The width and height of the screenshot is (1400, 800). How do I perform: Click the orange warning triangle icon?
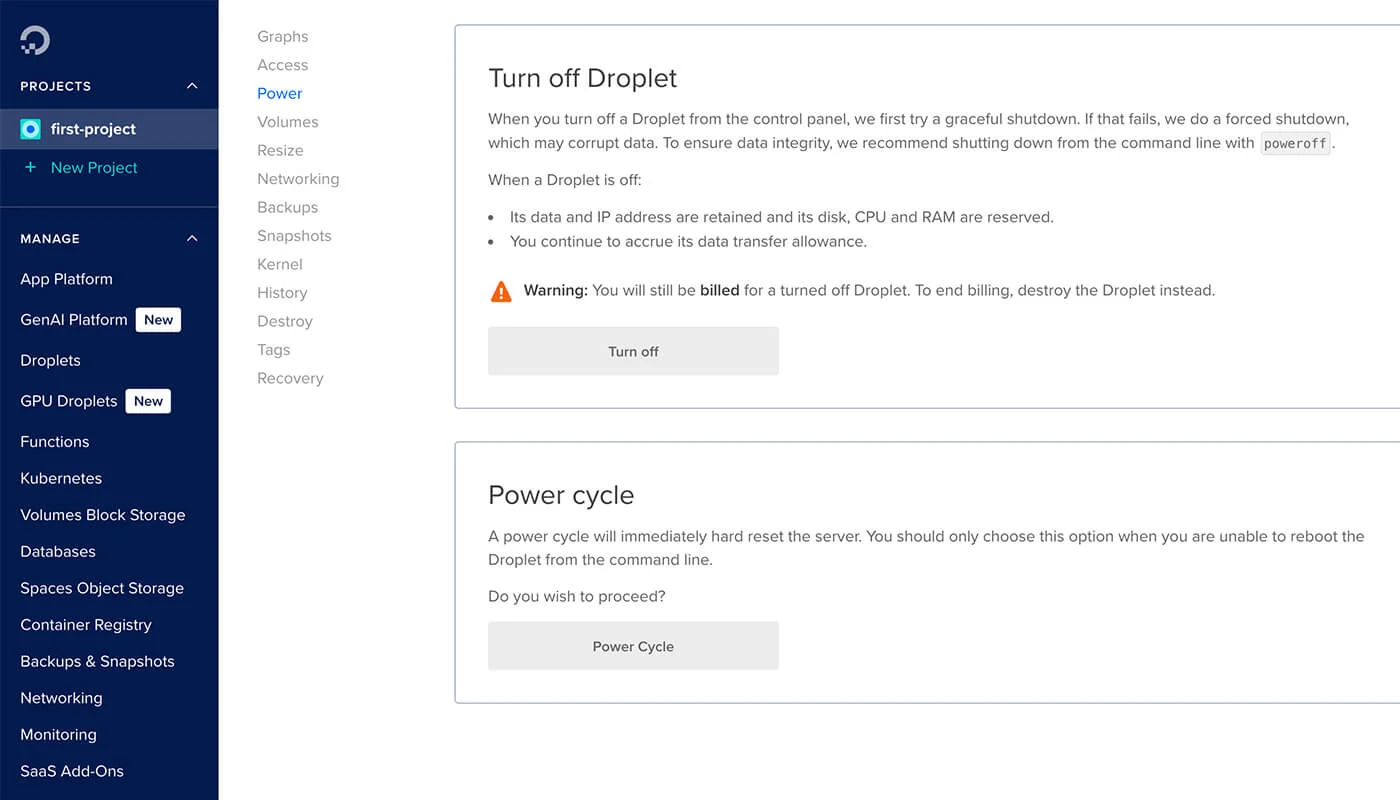coord(501,291)
